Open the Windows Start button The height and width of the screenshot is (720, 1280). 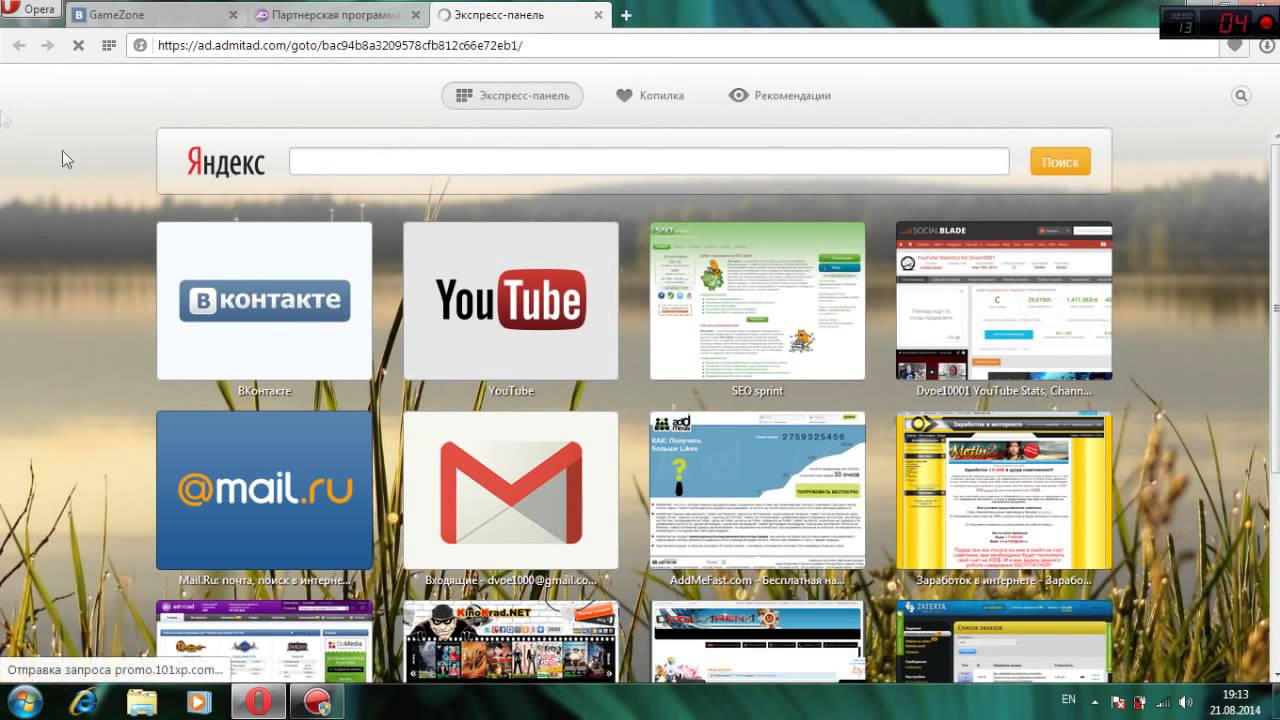[x=25, y=701]
